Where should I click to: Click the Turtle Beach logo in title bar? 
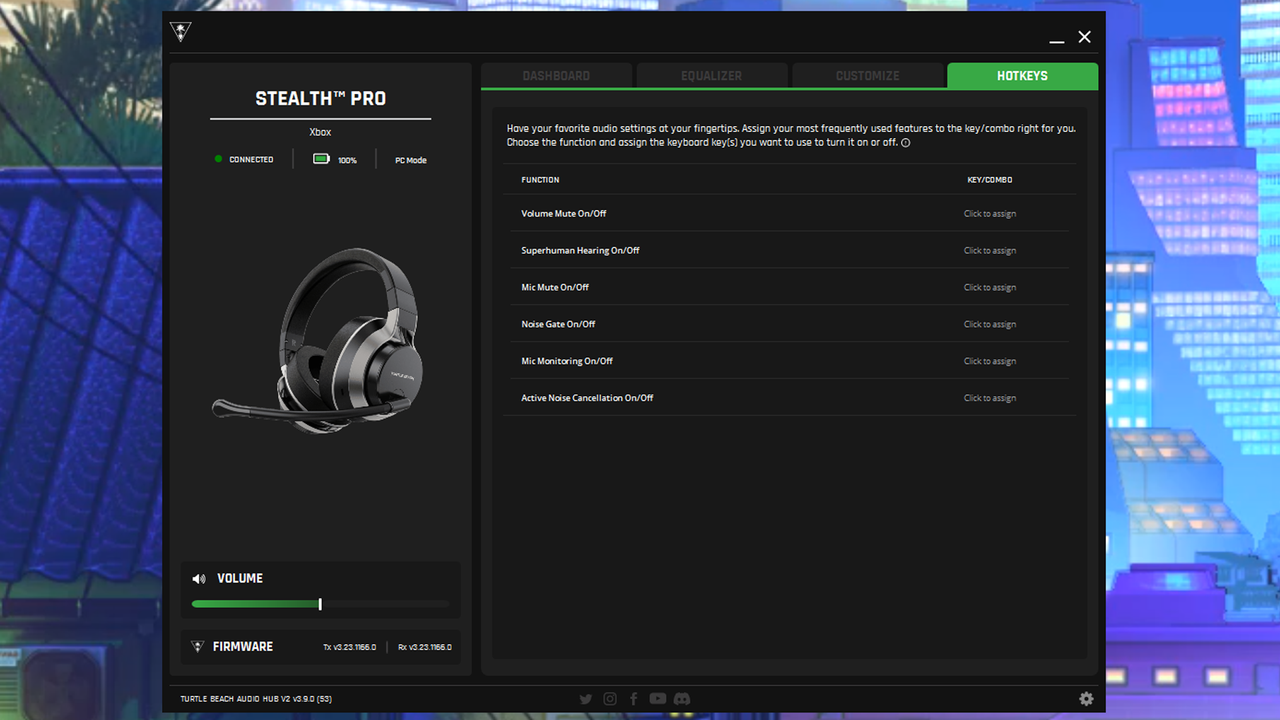(181, 32)
